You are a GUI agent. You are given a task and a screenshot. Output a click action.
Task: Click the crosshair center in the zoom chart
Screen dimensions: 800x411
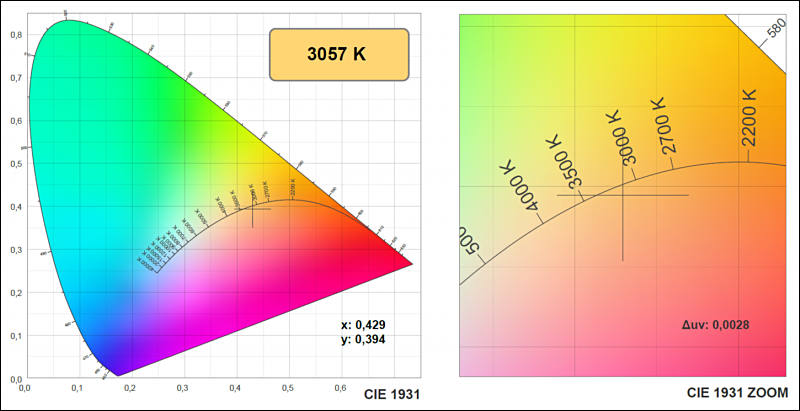coord(622,195)
